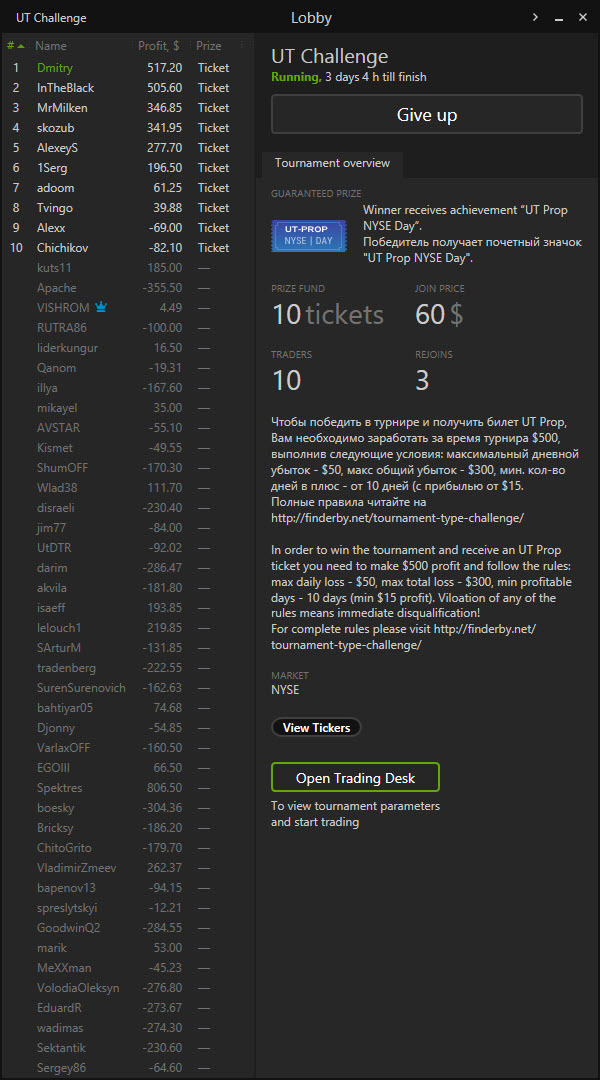Click the chevron arrow in the title bar

click(x=536, y=17)
